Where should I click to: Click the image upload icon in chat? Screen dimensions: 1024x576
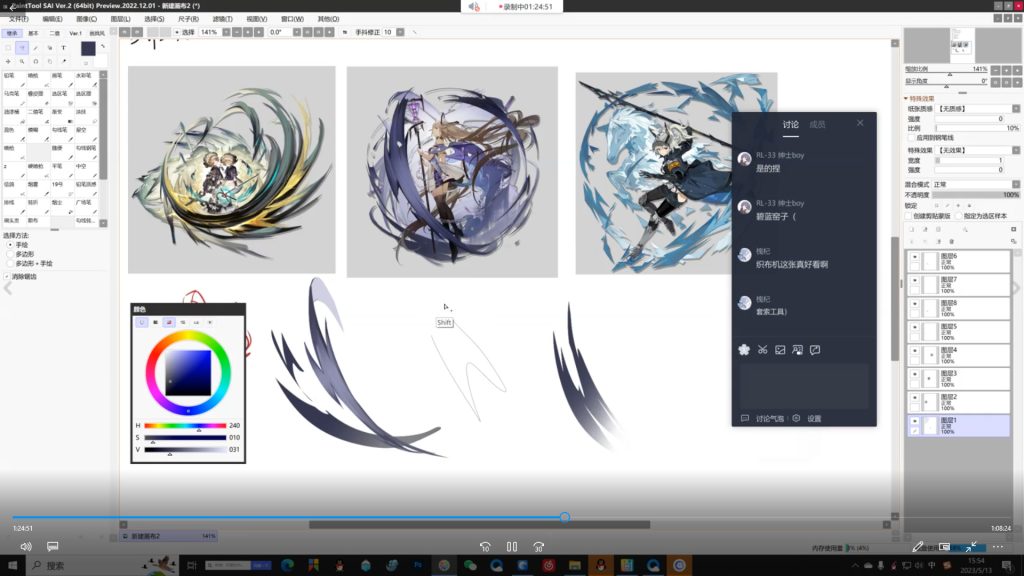coord(780,349)
